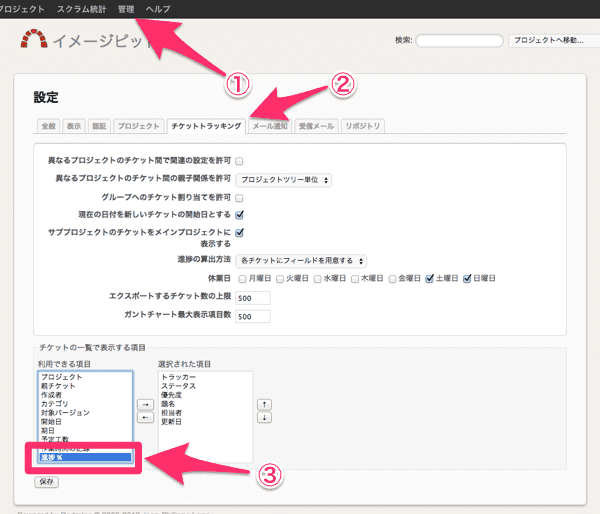Open ヘルプ menu
The width and height of the screenshot is (600, 514).
(x=158, y=9)
